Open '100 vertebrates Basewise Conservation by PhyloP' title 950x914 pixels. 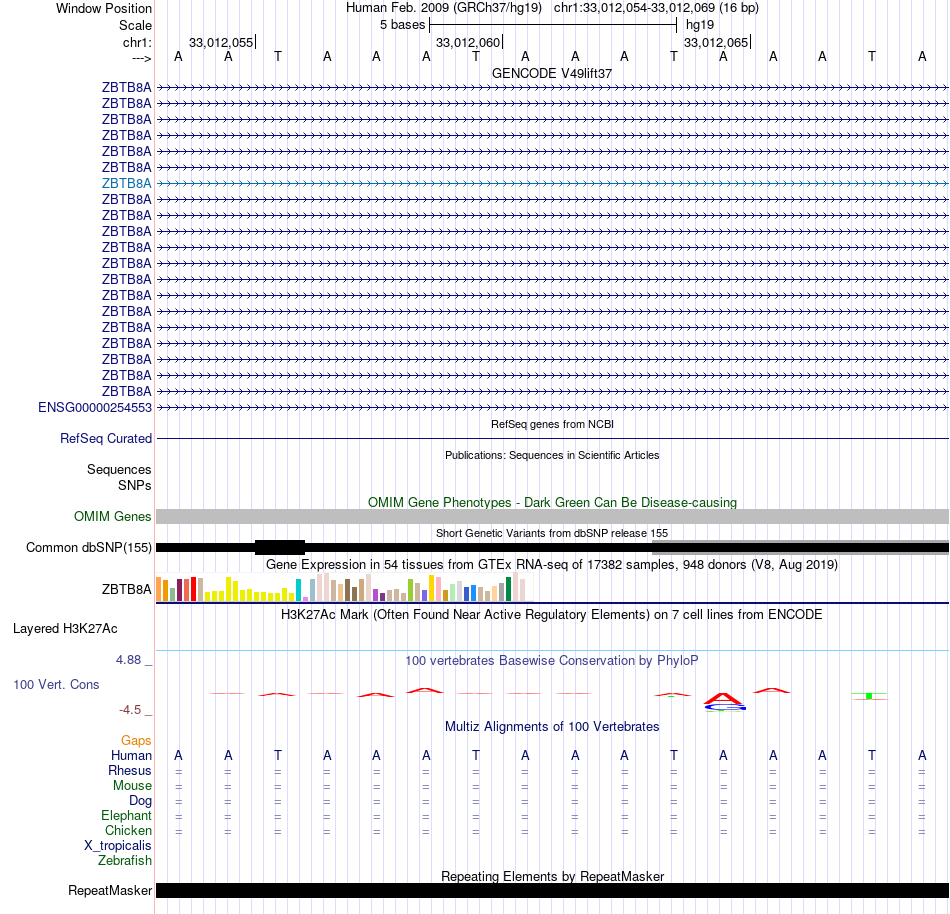coord(552,660)
